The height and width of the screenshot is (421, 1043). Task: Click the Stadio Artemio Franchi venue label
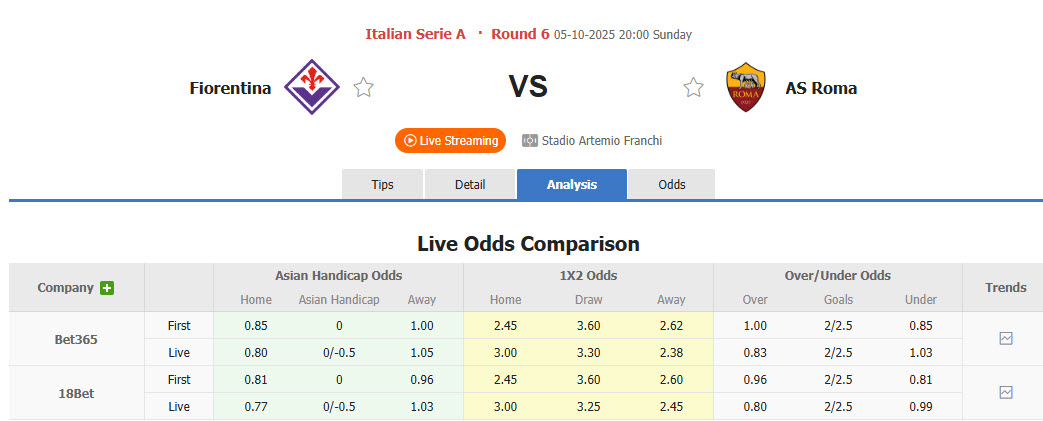click(x=602, y=141)
